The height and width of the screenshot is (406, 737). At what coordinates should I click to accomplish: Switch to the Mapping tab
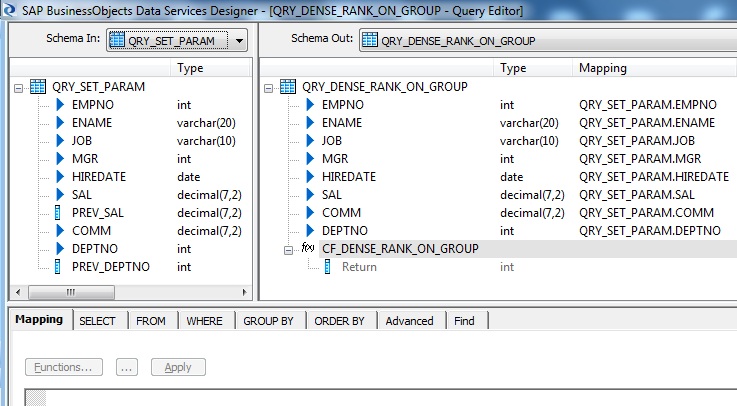point(39,320)
